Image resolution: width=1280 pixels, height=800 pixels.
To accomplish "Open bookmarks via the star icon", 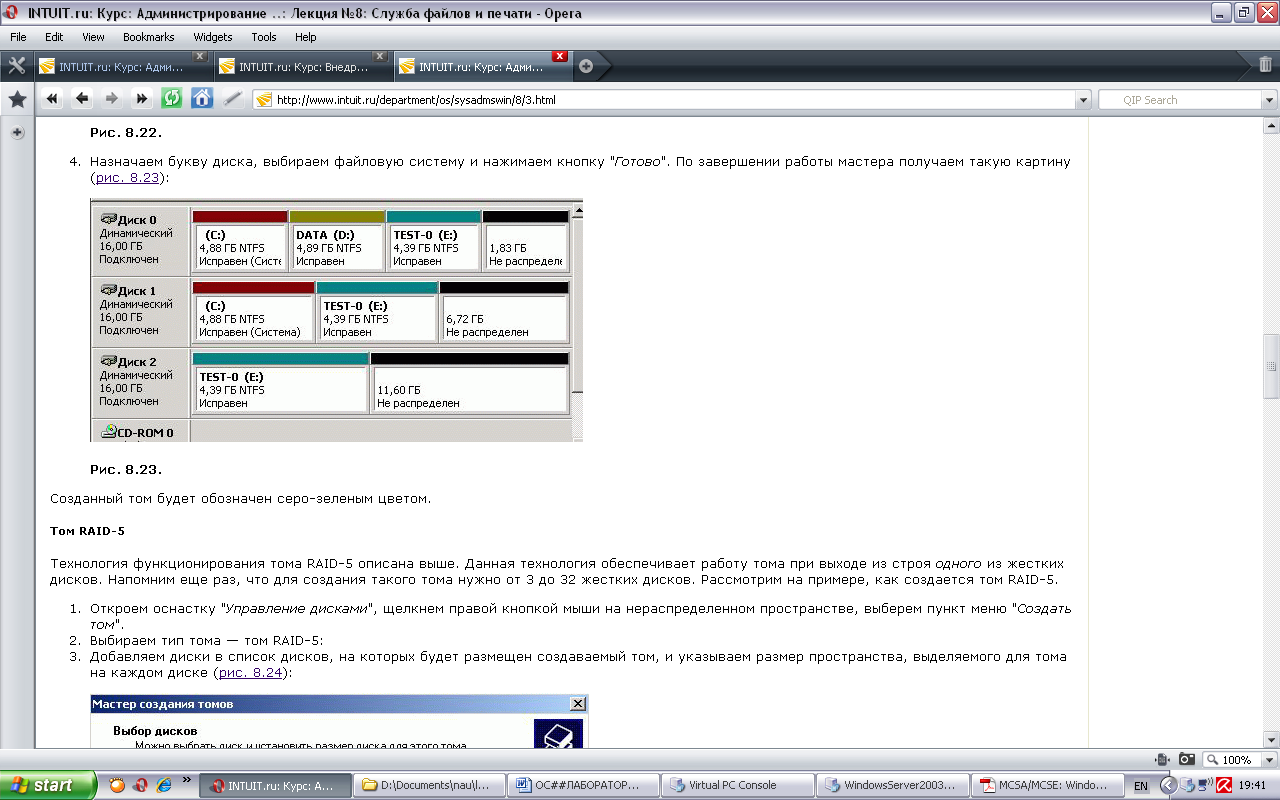I will pyautogui.click(x=17, y=99).
